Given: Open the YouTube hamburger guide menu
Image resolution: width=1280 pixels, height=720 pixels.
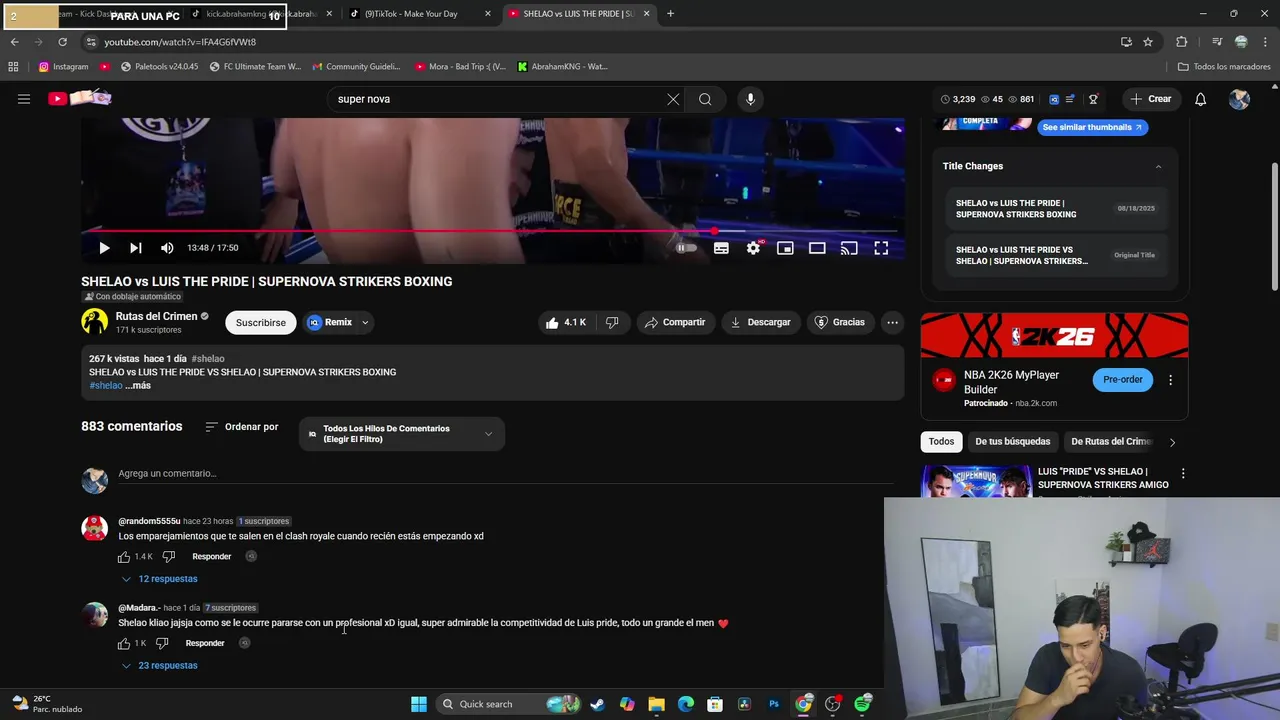Looking at the screenshot, I should tap(24, 99).
